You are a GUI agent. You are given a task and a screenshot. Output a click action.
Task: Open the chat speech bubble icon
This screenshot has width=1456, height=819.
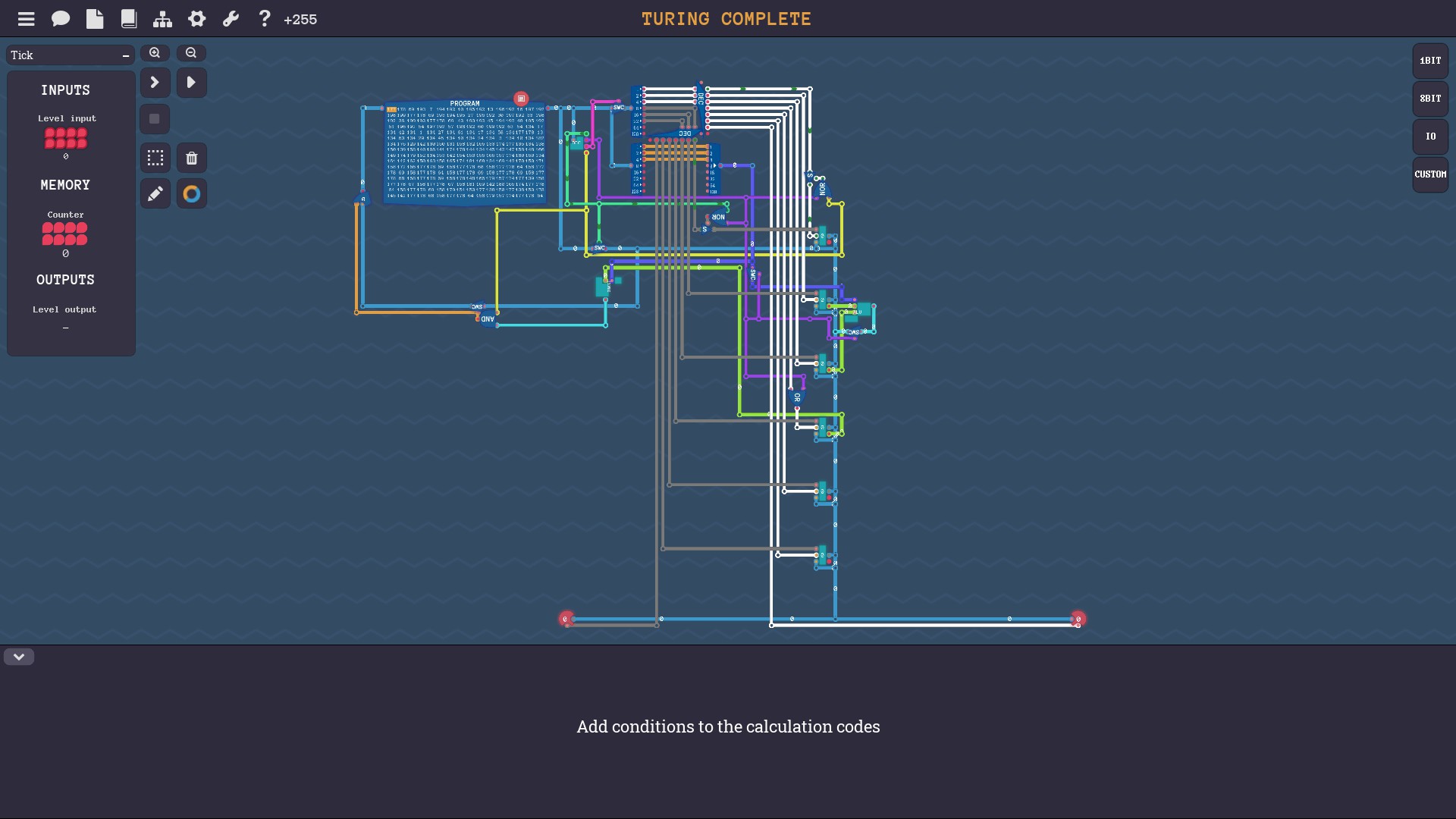pos(61,19)
